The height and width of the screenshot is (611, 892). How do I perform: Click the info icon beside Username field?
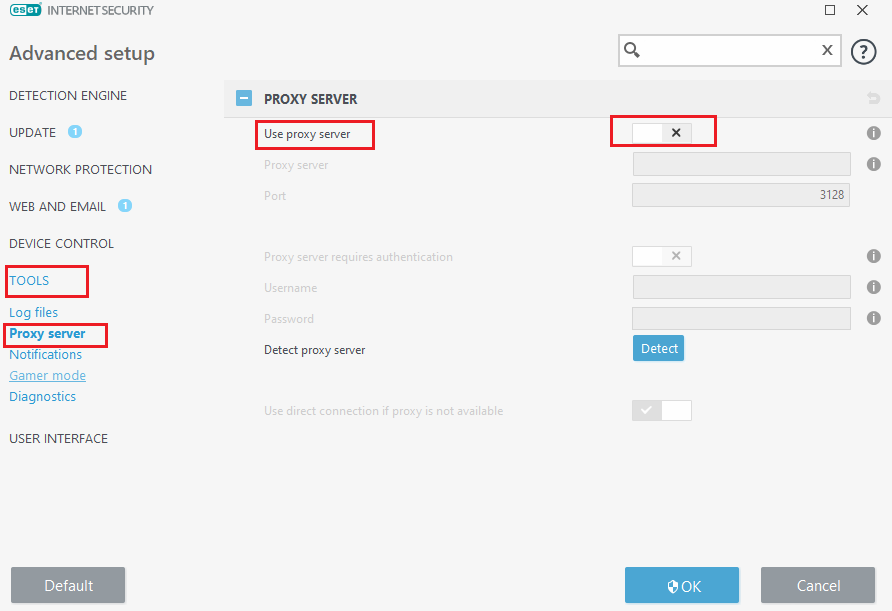pos(873,288)
